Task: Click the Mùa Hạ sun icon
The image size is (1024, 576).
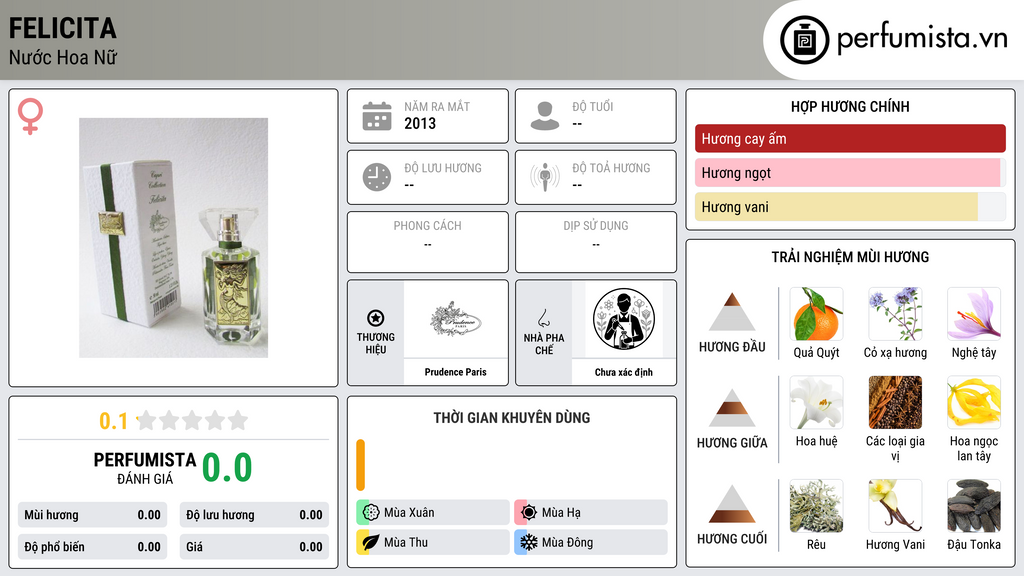Action: click(529, 512)
